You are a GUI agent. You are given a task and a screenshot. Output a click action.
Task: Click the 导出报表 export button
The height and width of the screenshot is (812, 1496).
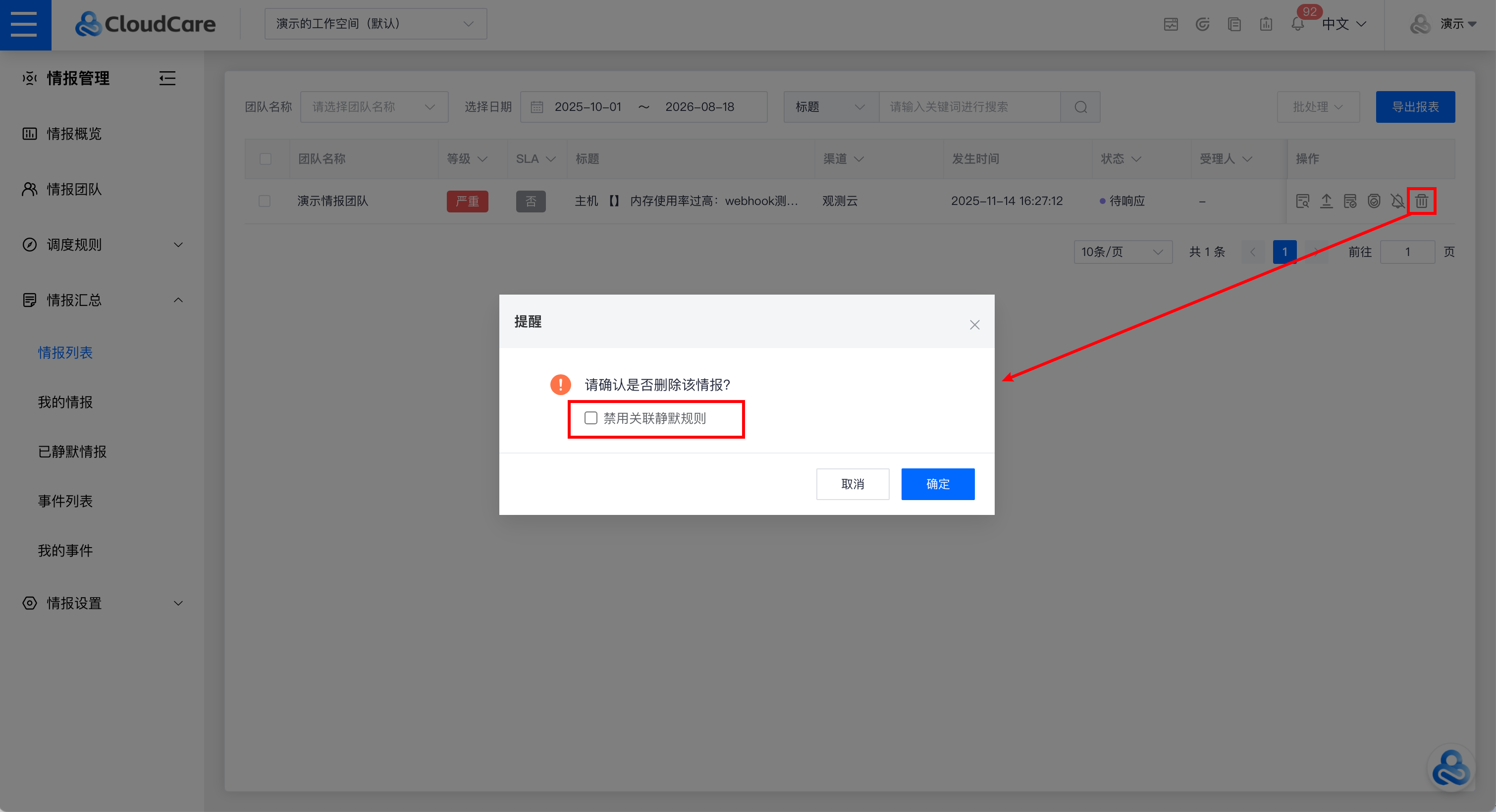(1415, 107)
